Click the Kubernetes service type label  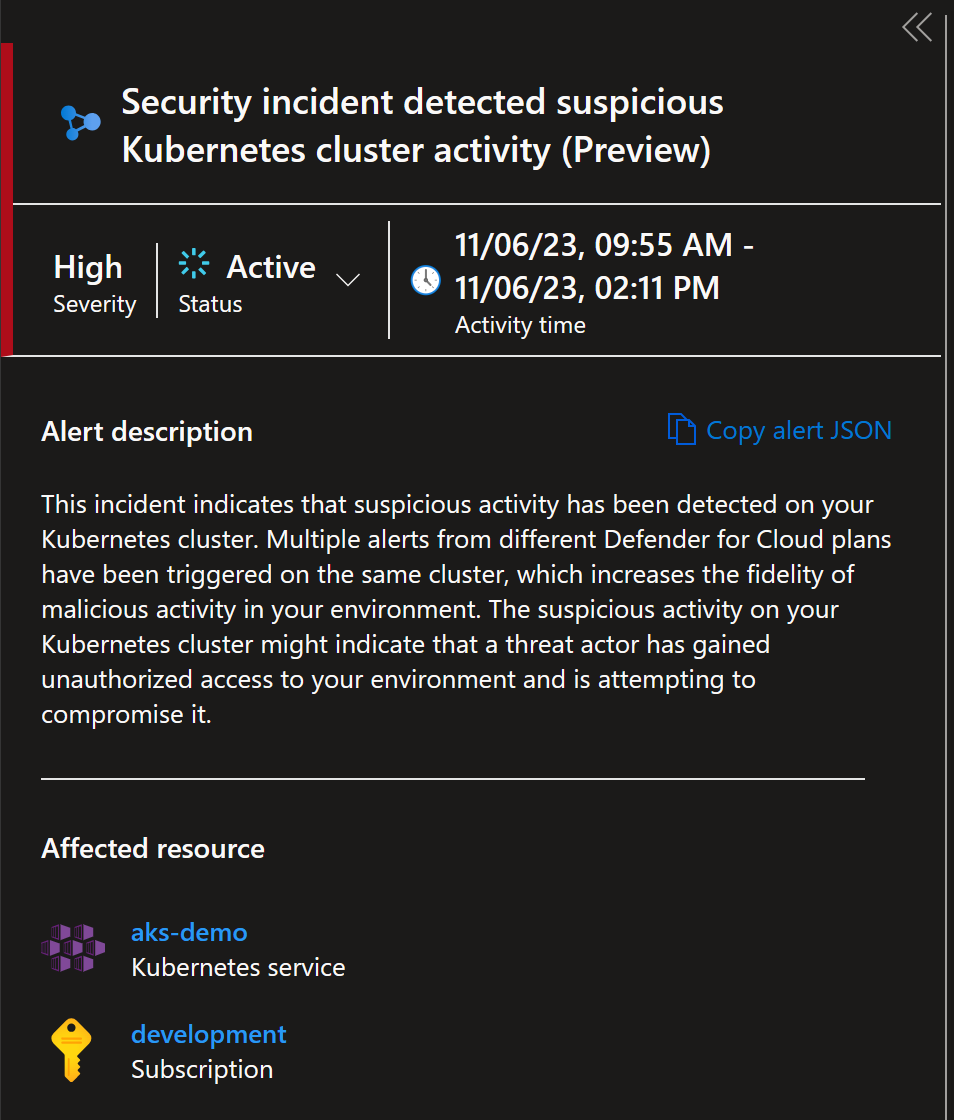(238, 967)
